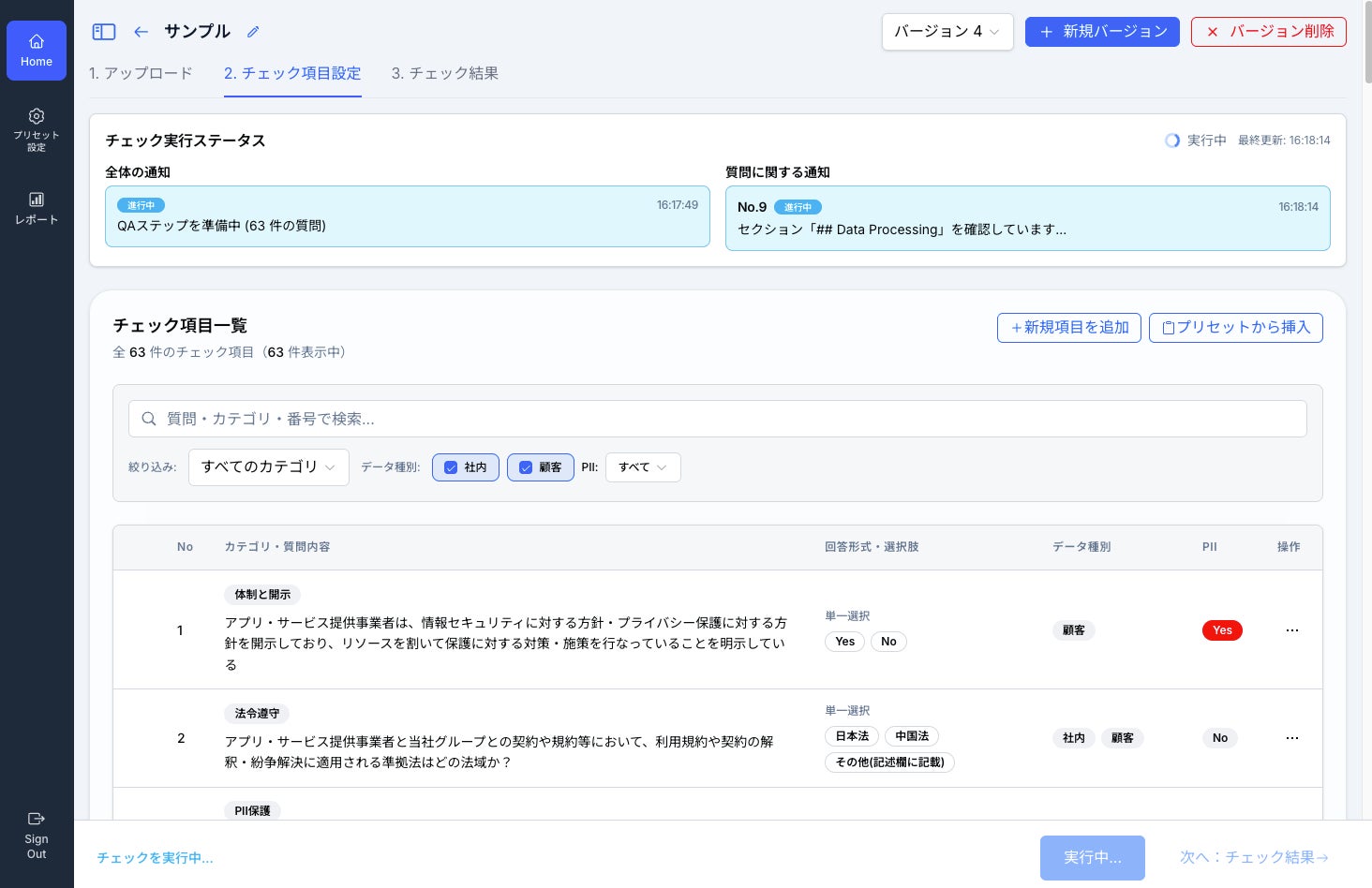Click the Sign Out icon
This screenshot has width=1372, height=888.
(x=37, y=820)
